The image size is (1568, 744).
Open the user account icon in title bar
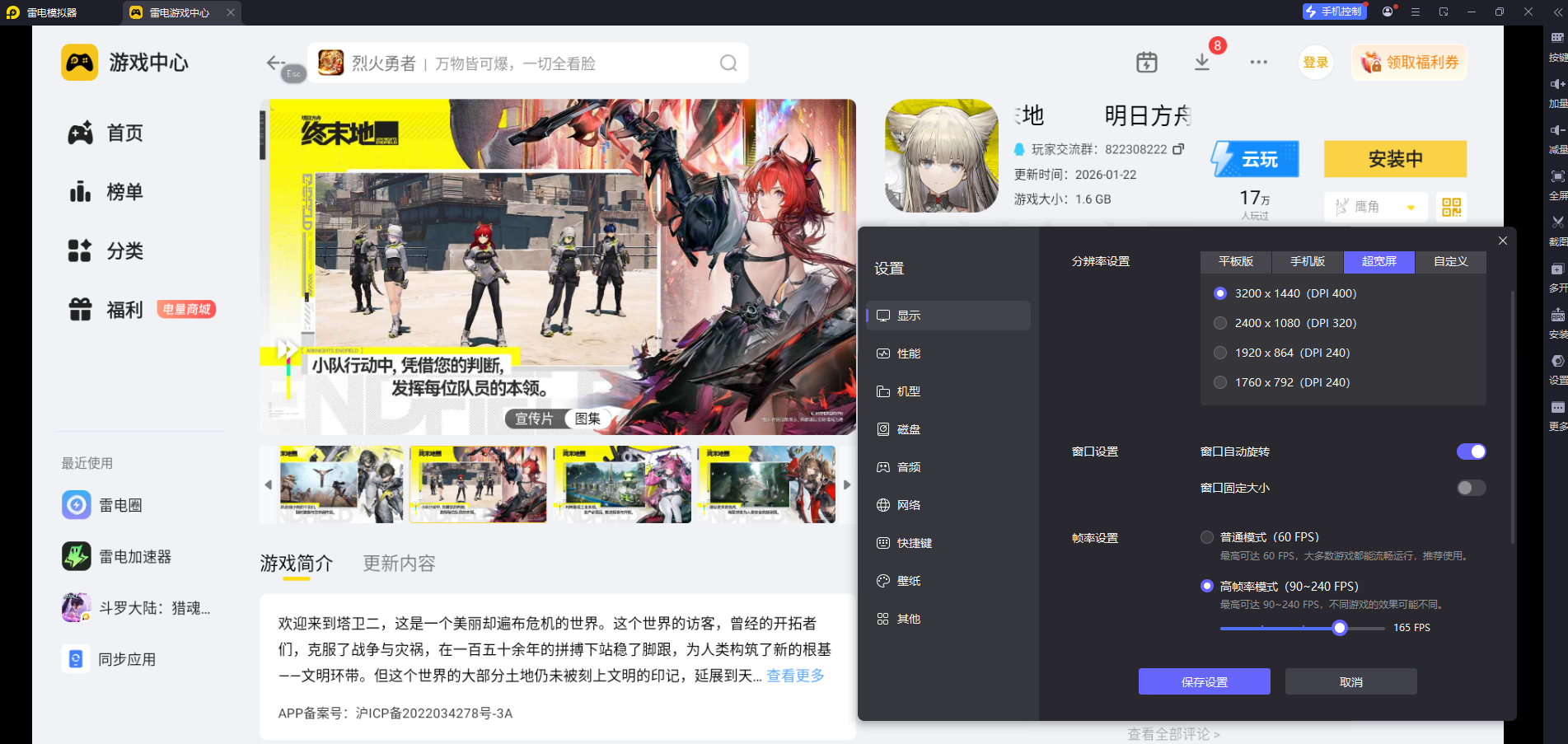(1388, 12)
